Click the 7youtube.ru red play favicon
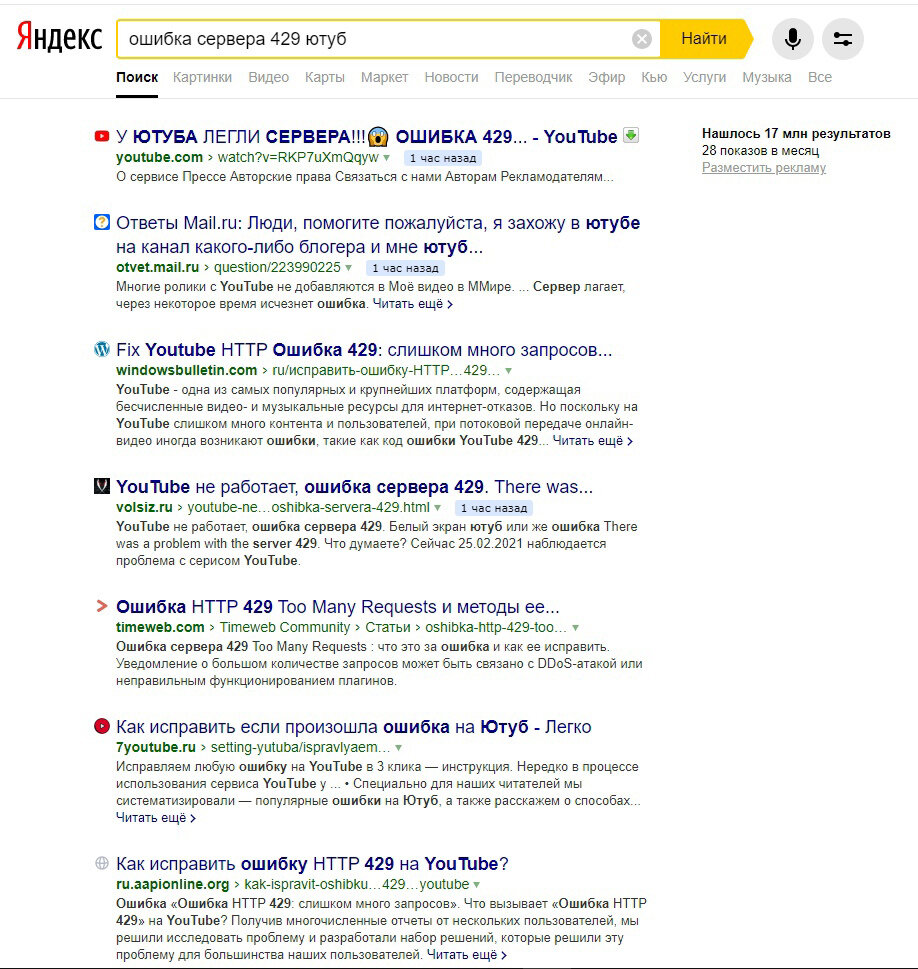 coord(101,726)
